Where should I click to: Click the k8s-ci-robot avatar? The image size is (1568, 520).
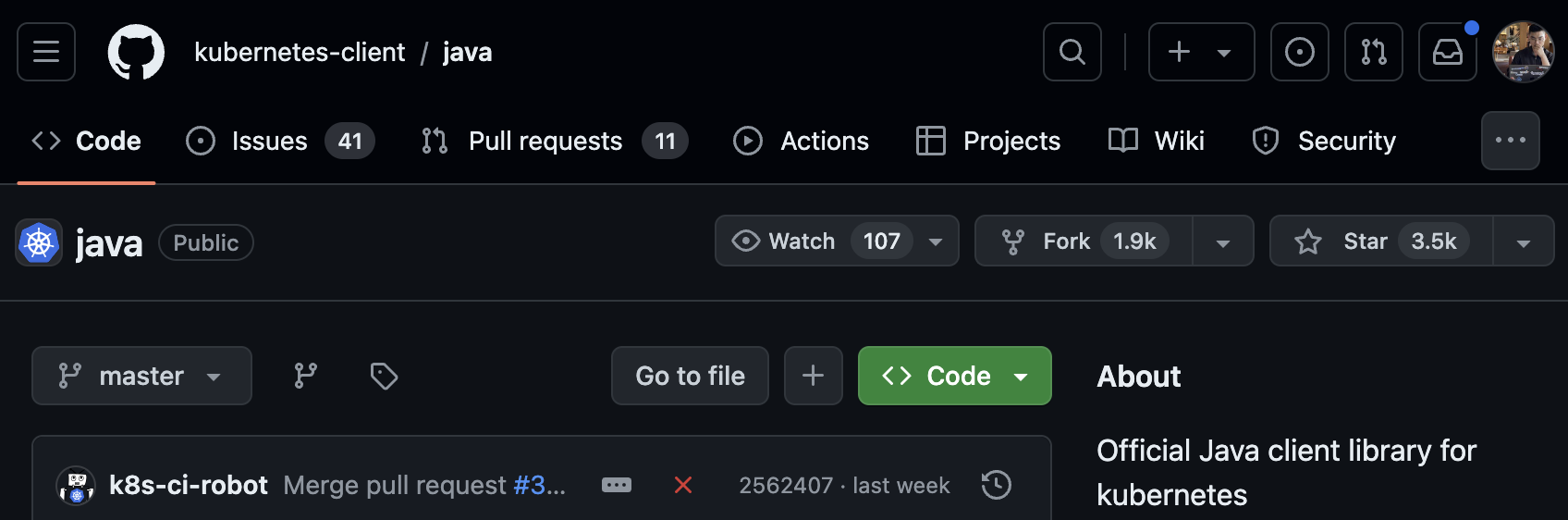[77, 485]
